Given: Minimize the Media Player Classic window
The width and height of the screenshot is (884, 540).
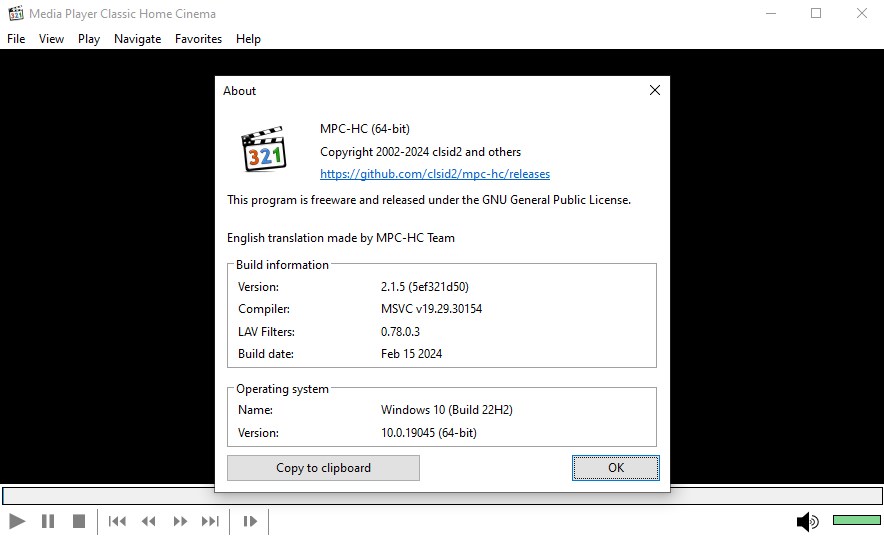Looking at the screenshot, I should [x=771, y=13].
